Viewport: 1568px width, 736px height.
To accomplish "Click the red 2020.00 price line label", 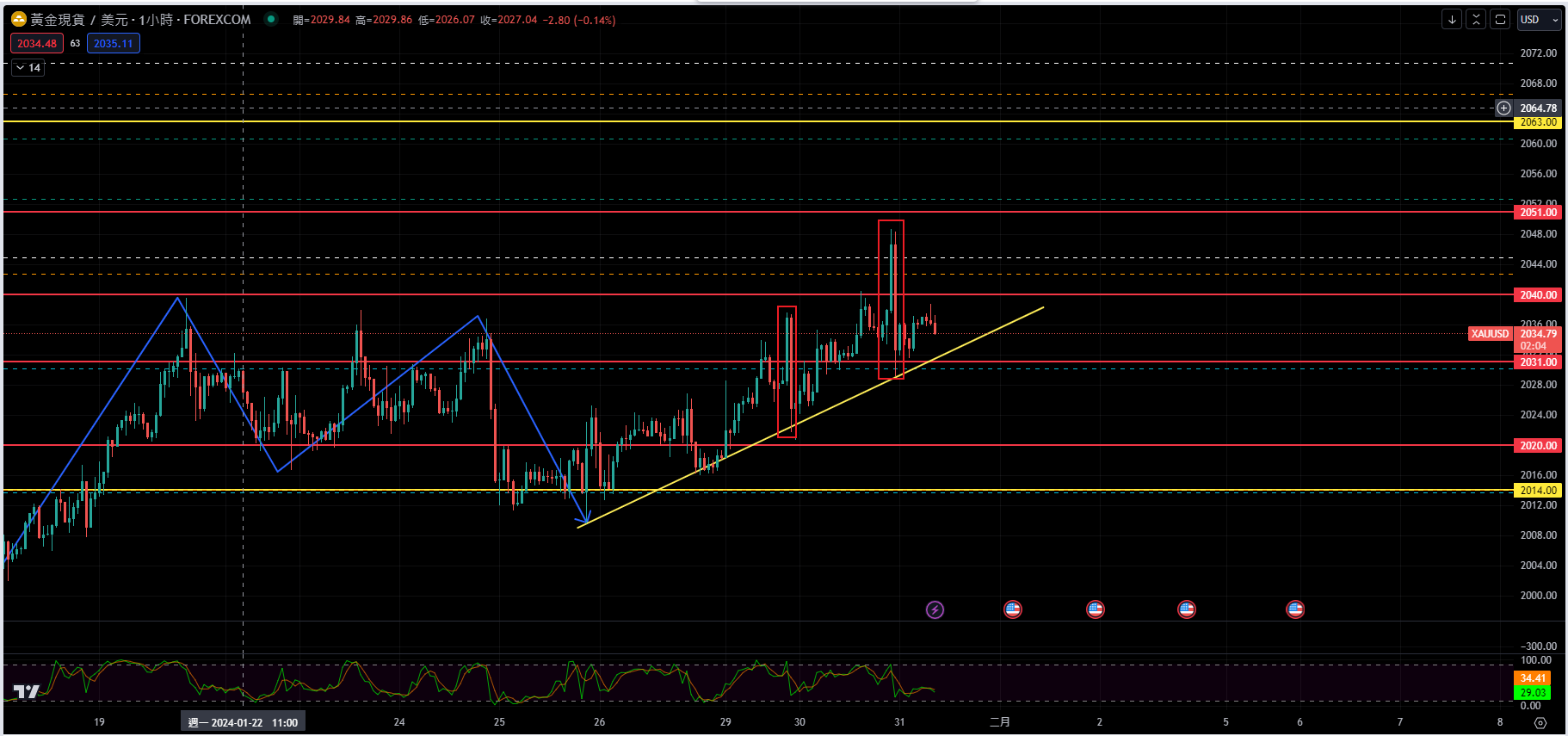I will pyautogui.click(x=1538, y=445).
